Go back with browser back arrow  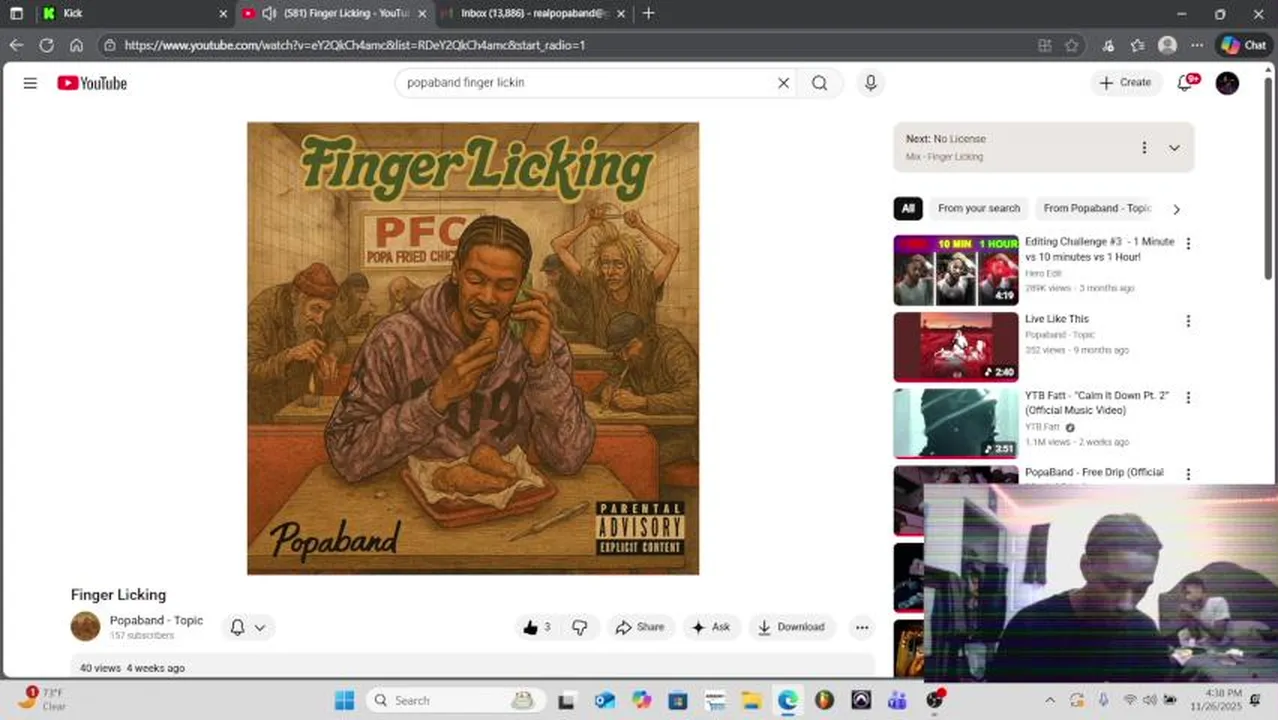16,45
